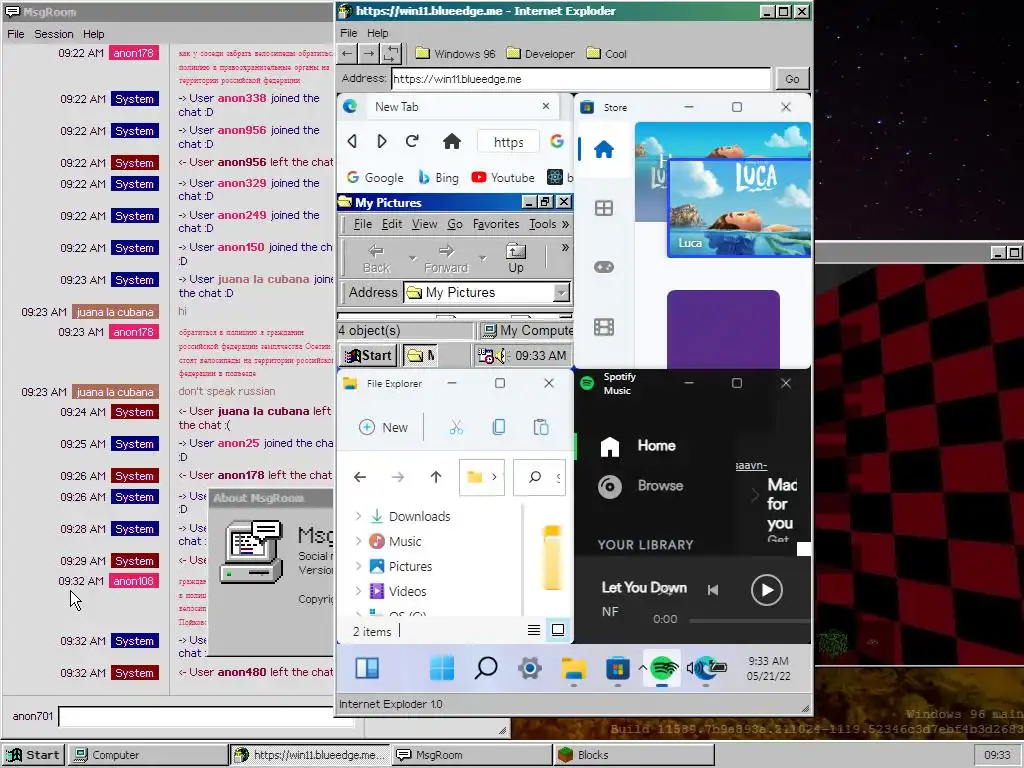Click File Explorer back arrow
1024x768 pixels.
click(x=359, y=477)
